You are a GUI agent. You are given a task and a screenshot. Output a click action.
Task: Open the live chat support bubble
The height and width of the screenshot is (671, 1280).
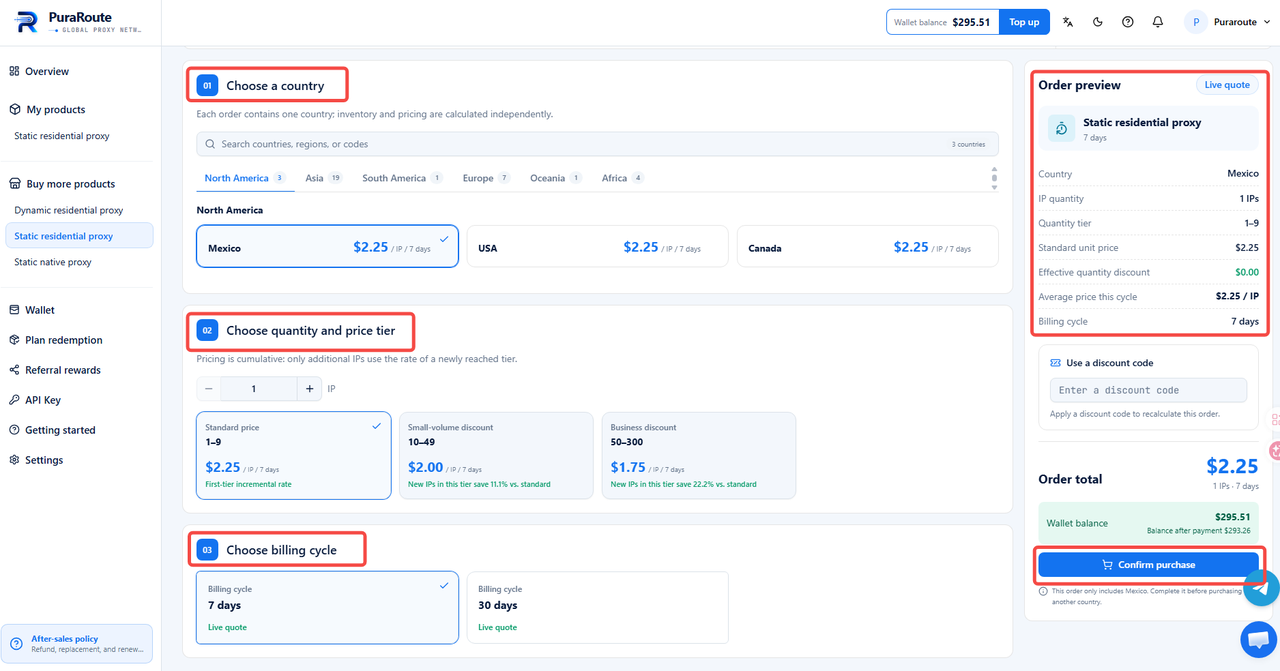1258,639
